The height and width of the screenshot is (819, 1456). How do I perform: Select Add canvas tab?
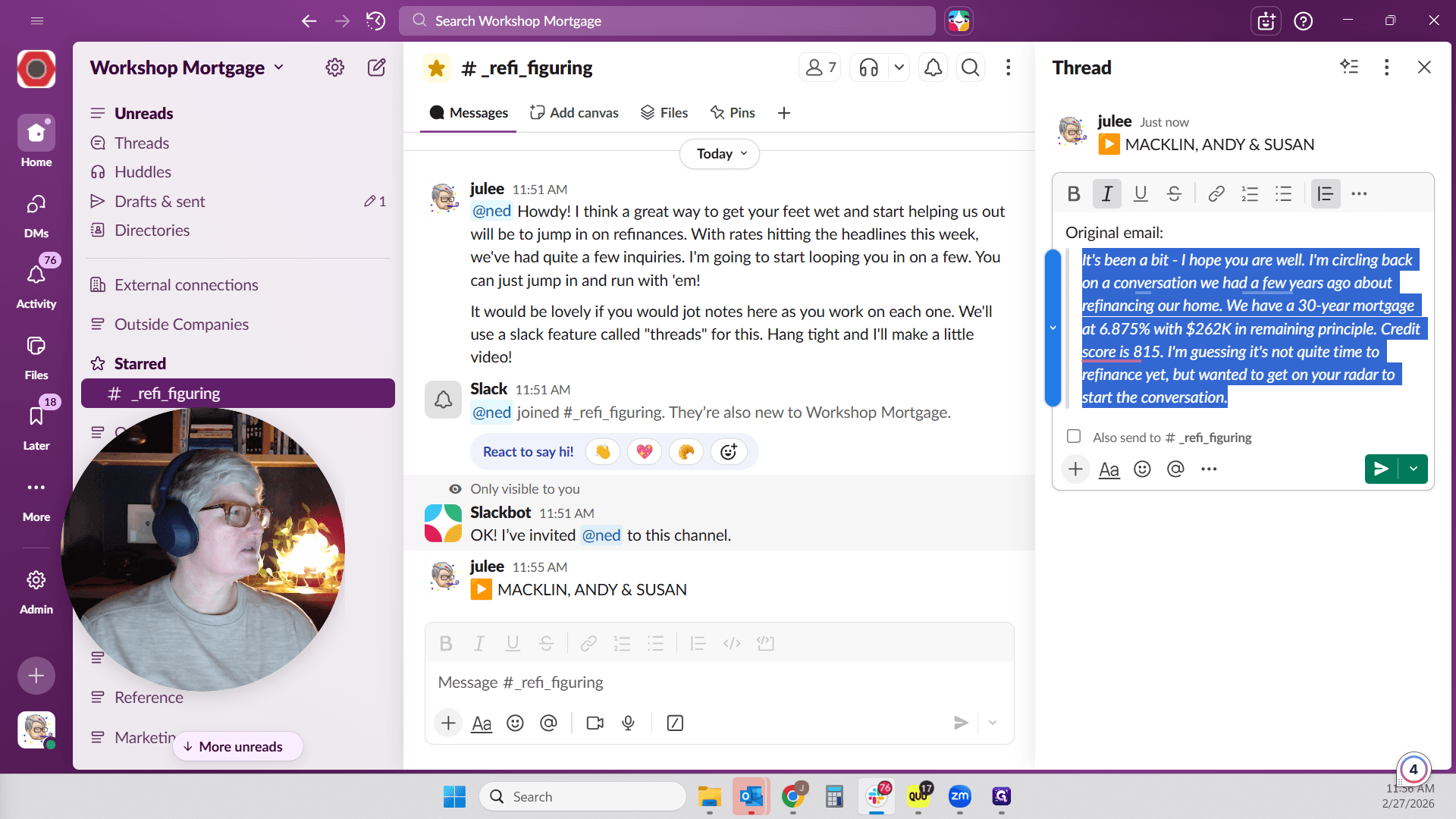click(x=574, y=113)
